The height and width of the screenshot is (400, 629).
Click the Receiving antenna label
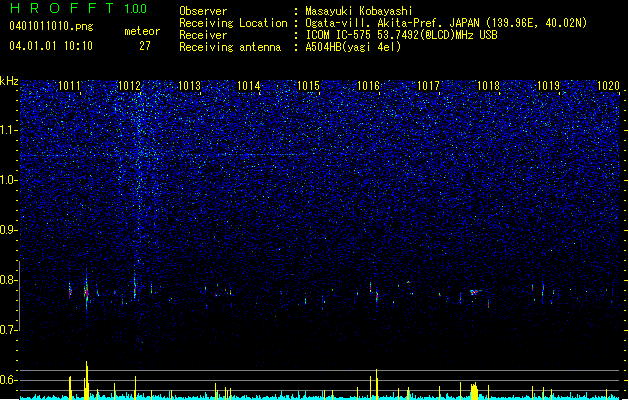coord(230,47)
